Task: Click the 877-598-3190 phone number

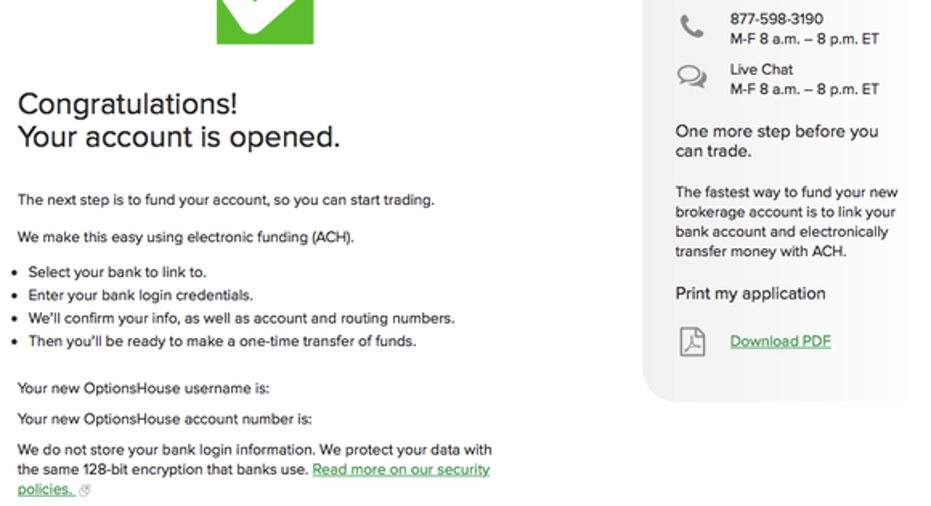Action: point(777,19)
